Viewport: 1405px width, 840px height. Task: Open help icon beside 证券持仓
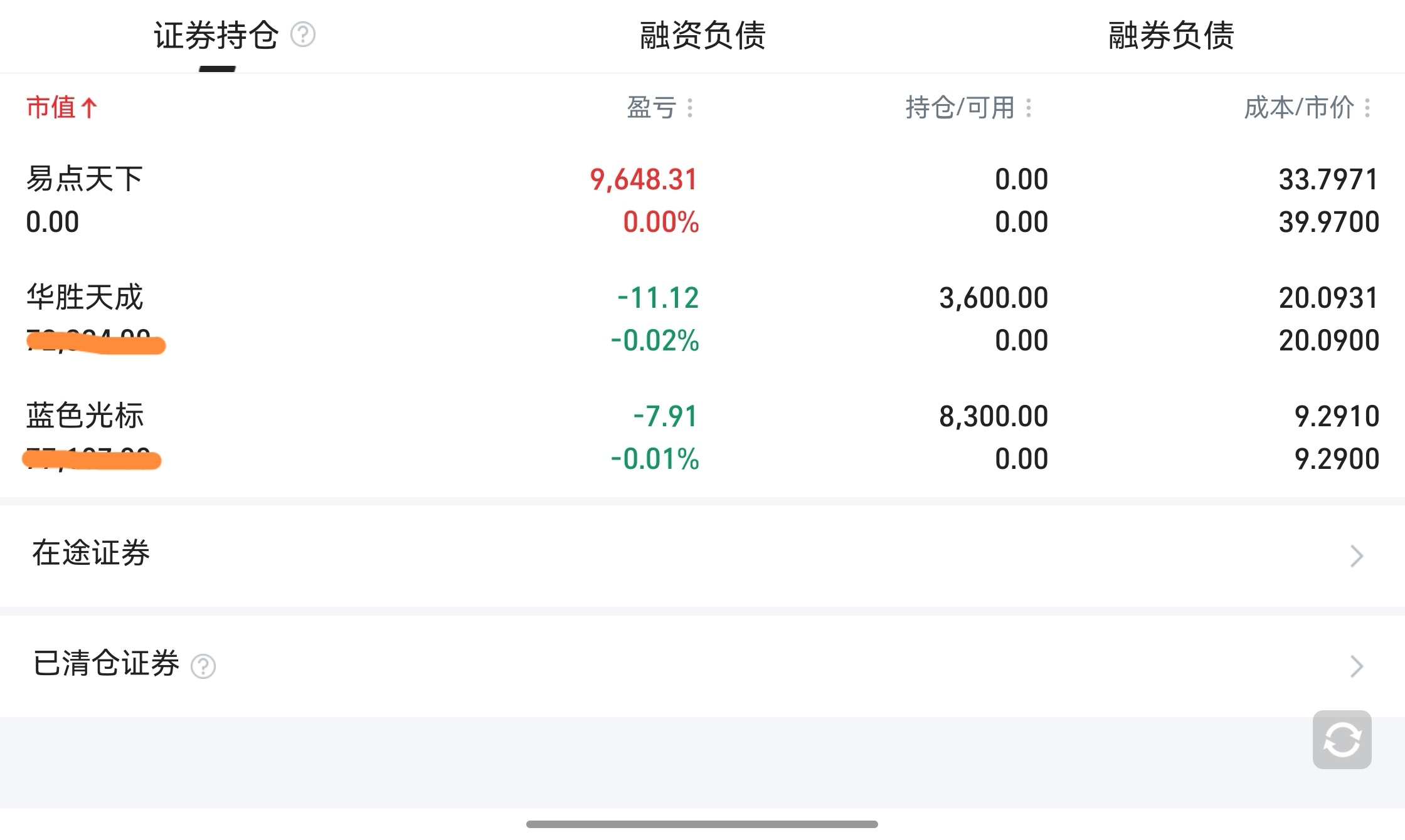coord(303,34)
